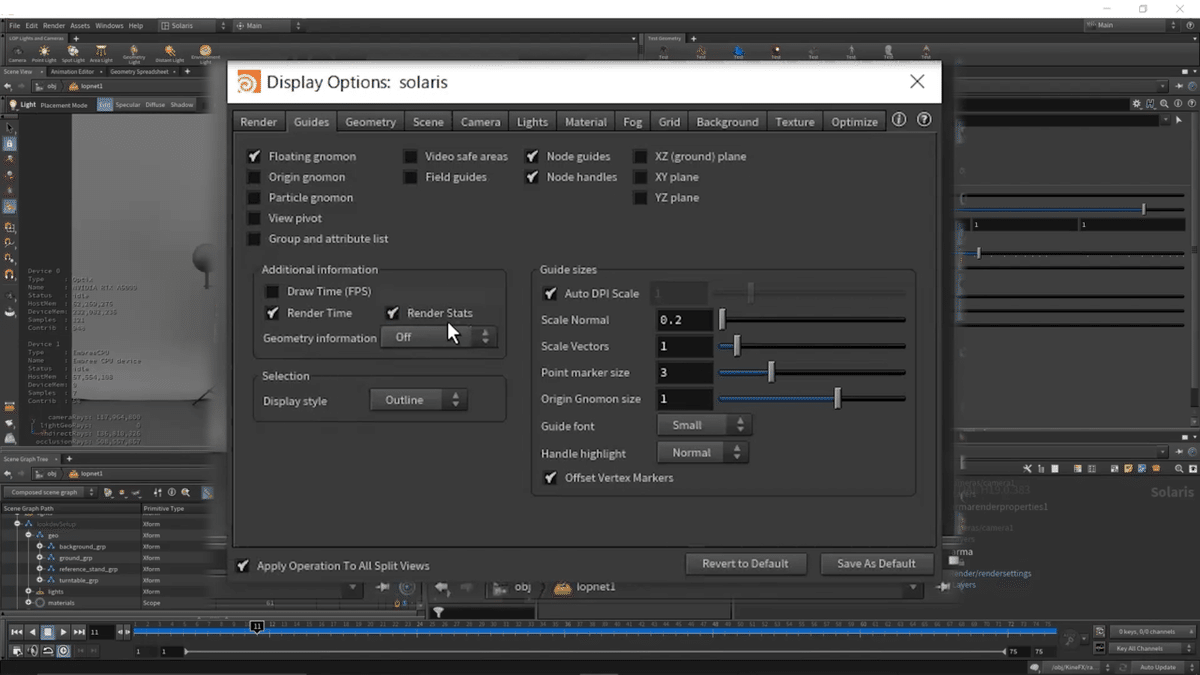Enable XZ (ground) plane checkbox
Viewport: 1200px width, 675px height.
point(641,156)
